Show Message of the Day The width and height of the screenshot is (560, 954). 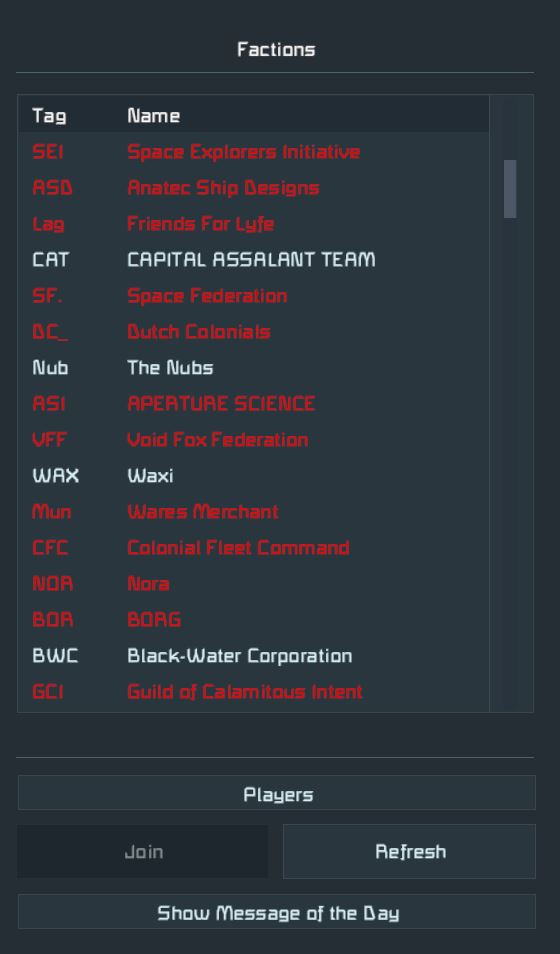click(x=277, y=911)
